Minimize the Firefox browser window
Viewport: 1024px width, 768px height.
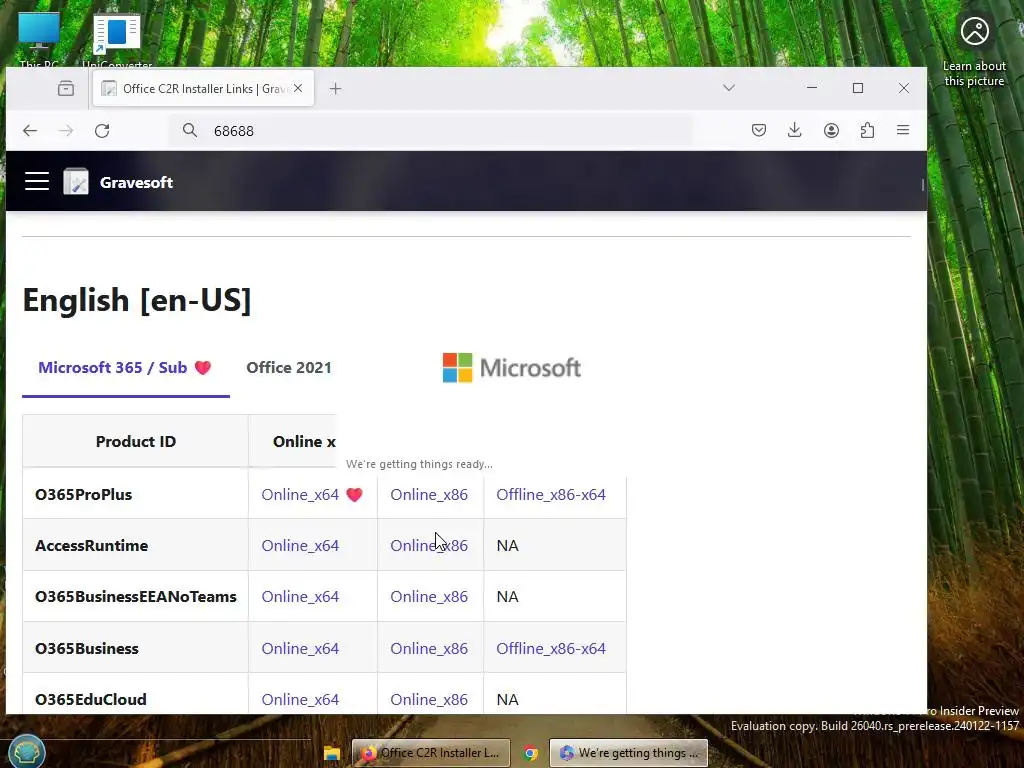coord(812,88)
